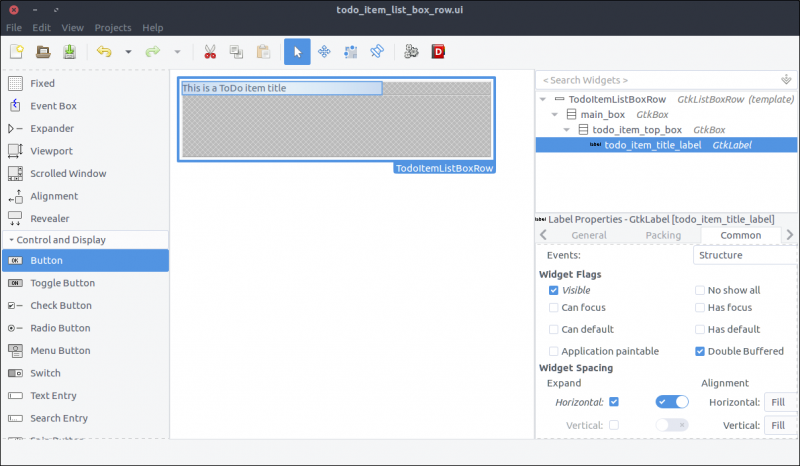Enable the Can focus checkbox
The image size is (800, 466).
(554, 308)
